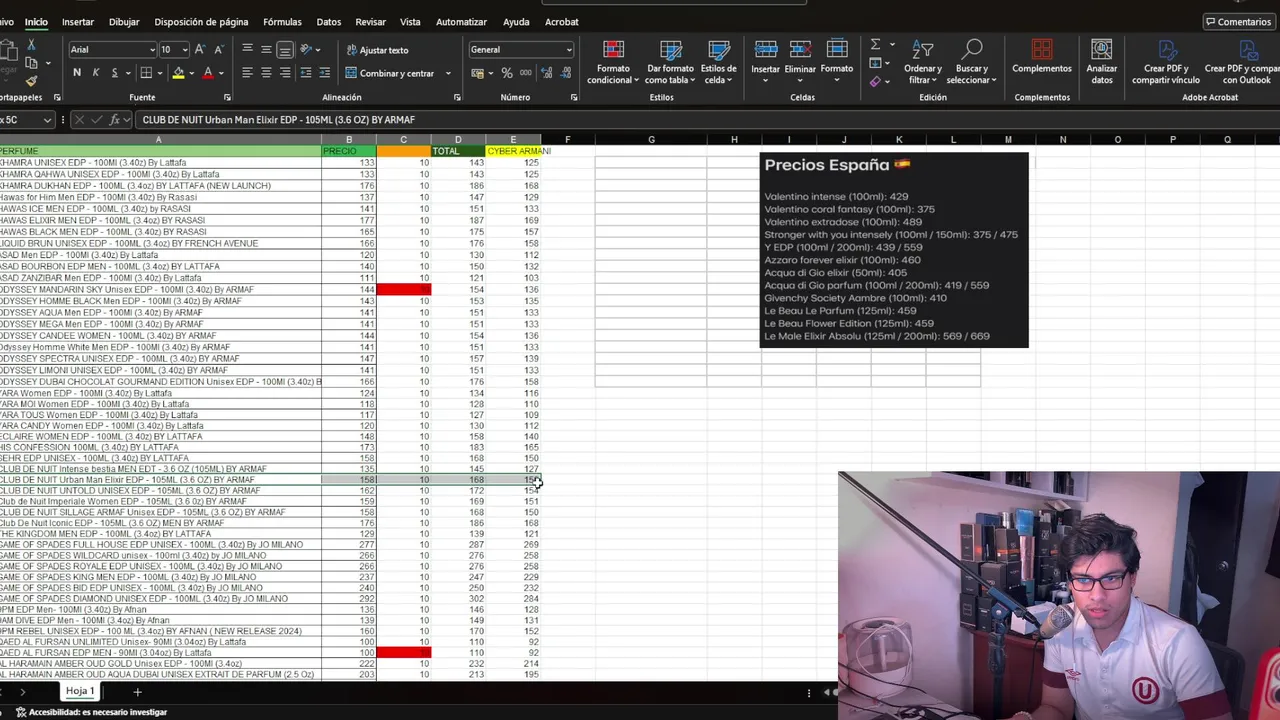This screenshot has height=720, width=1280.
Task: Apply the thousands separator (000) style
Action: (x=526, y=73)
